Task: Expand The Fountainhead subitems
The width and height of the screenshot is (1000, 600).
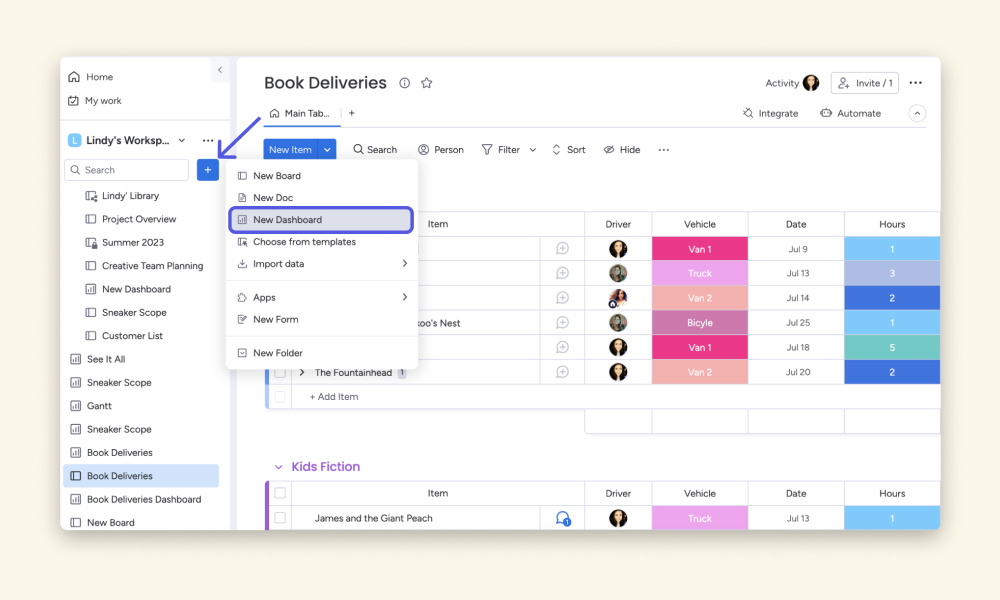Action: [x=302, y=372]
